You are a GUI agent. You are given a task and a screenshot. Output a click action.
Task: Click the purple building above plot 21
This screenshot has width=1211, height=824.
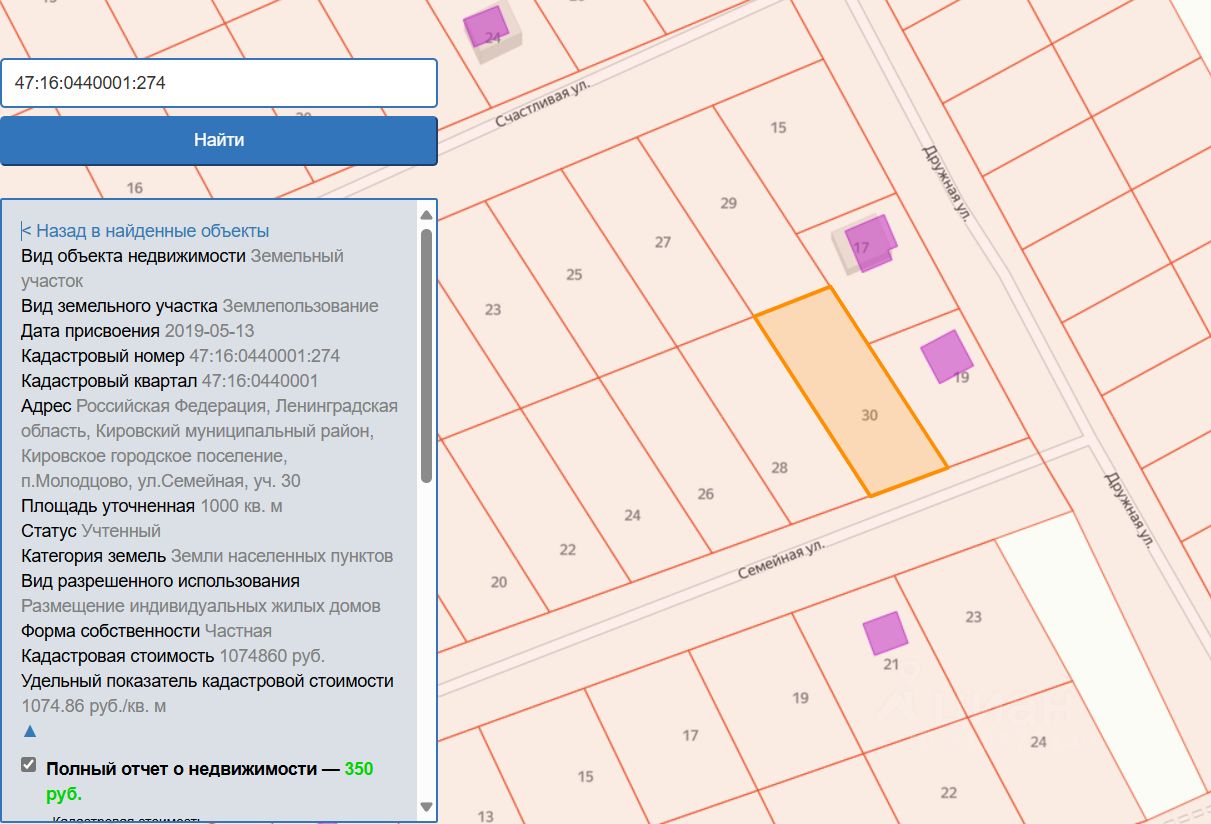click(885, 633)
